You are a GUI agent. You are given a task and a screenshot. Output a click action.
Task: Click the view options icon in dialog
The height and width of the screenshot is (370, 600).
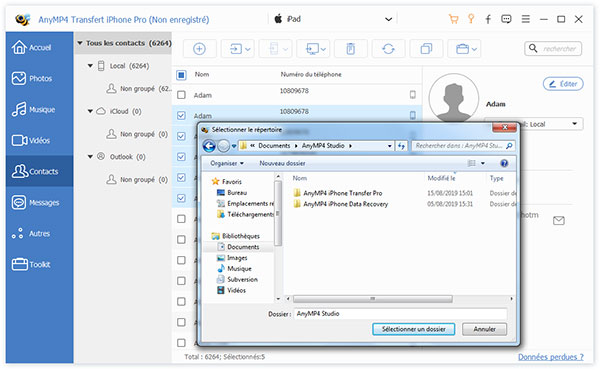(472, 163)
